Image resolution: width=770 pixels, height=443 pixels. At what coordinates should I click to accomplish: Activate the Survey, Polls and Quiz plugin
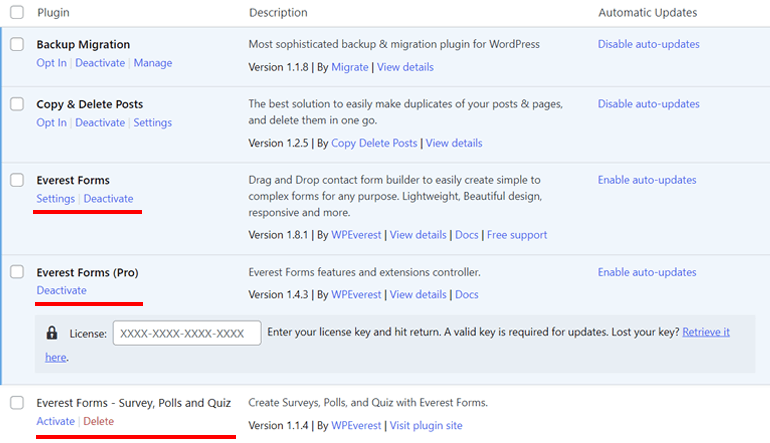(55, 421)
